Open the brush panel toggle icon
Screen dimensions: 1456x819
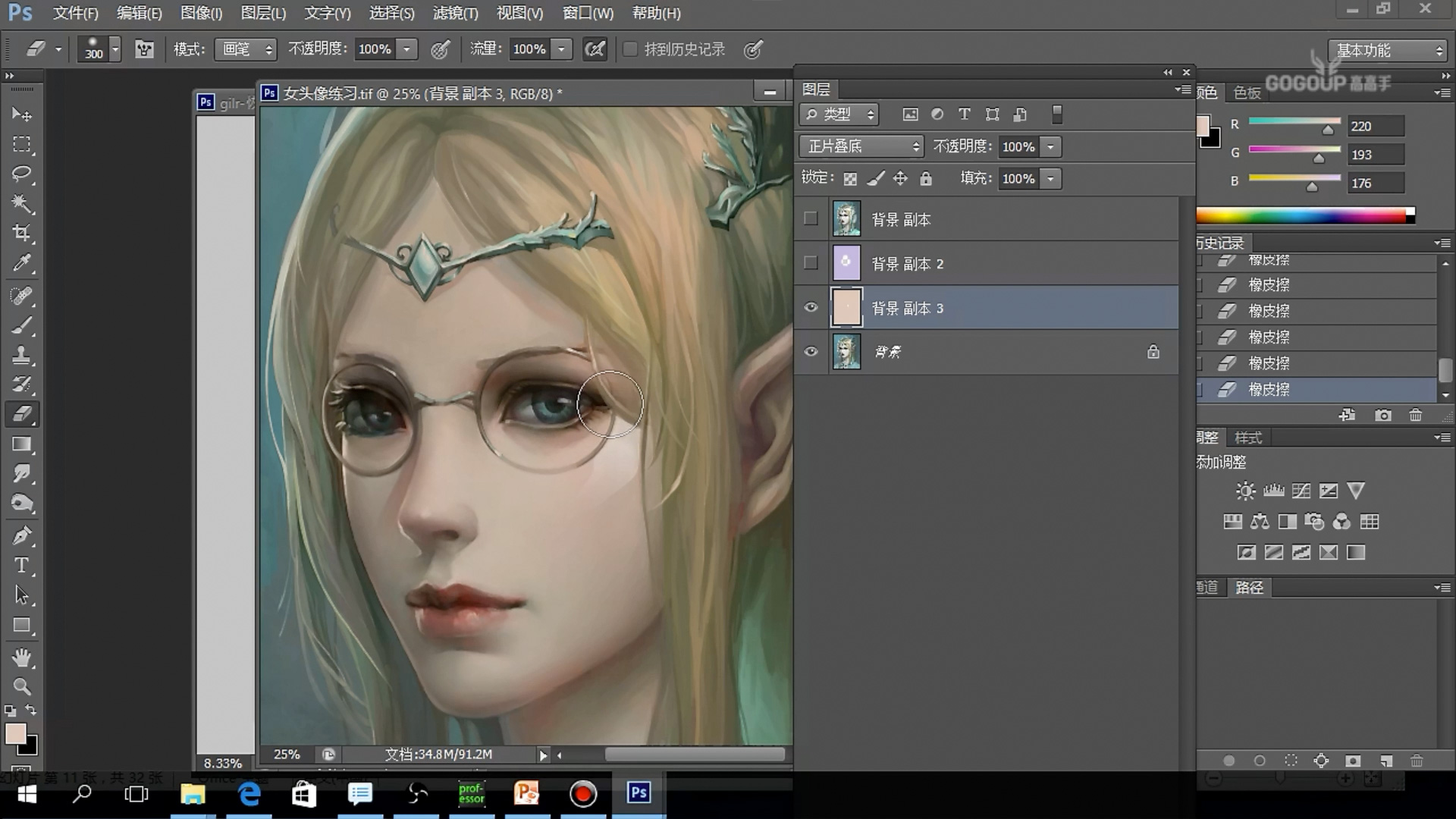[144, 49]
